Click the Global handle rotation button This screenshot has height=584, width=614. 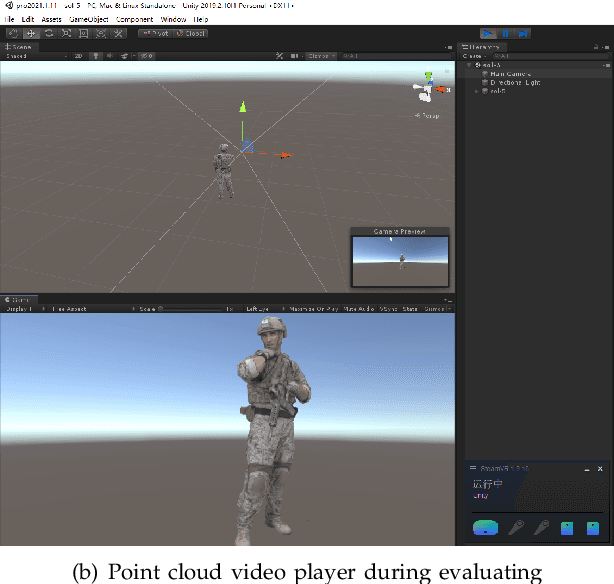(191, 33)
